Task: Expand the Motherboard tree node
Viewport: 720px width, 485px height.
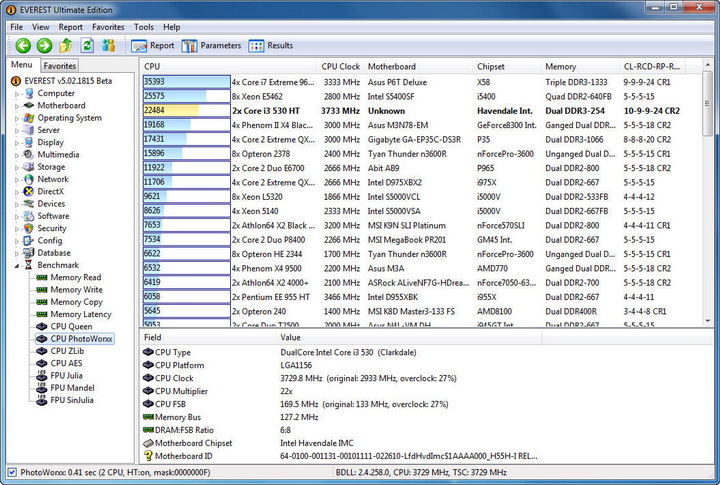Action: [x=17, y=106]
